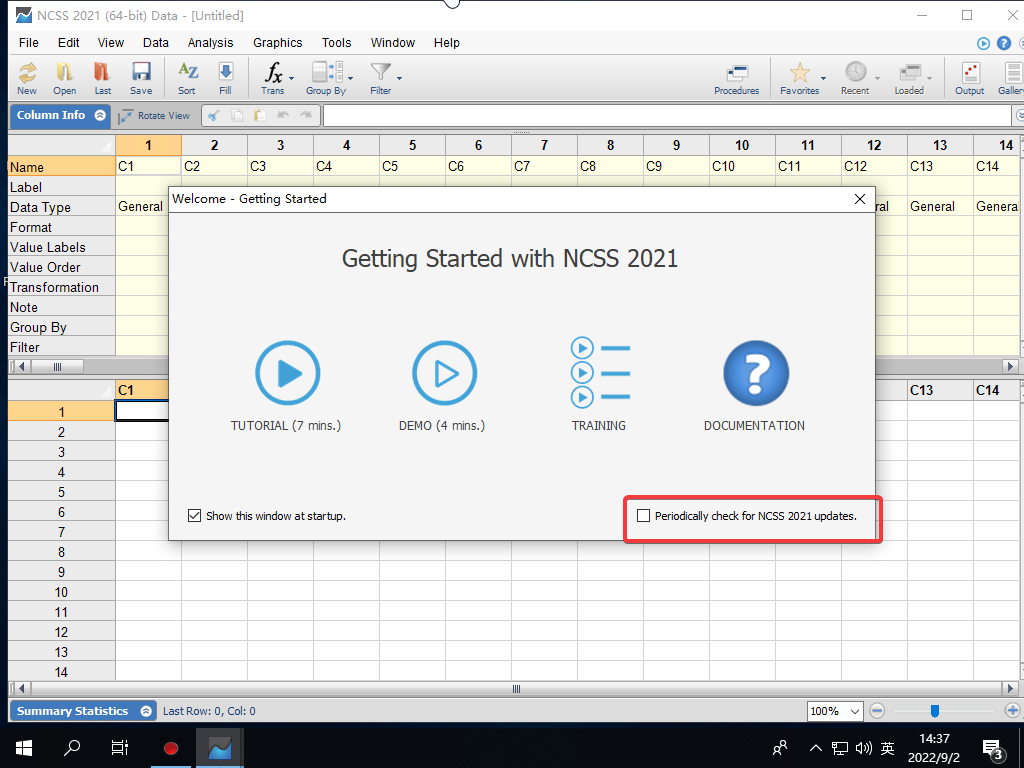1024x768 pixels.
Task: Open the Procedures toolbar icon
Action: [737, 78]
